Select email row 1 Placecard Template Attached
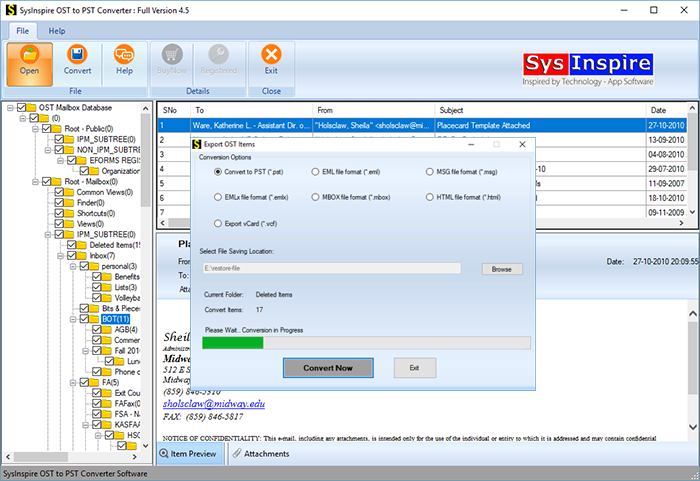This screenshot has height=481, width=700. (x=422, y=125)
